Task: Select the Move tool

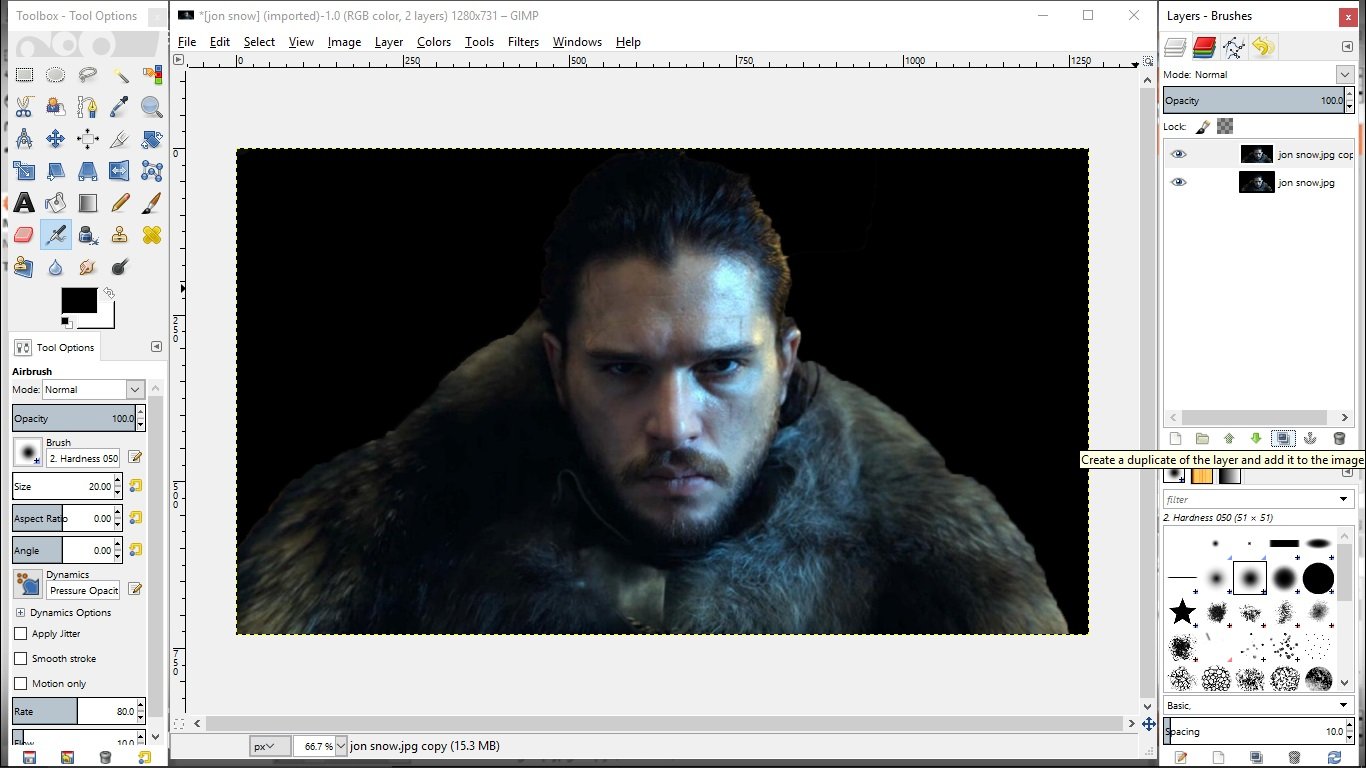Action: (56, 139)
